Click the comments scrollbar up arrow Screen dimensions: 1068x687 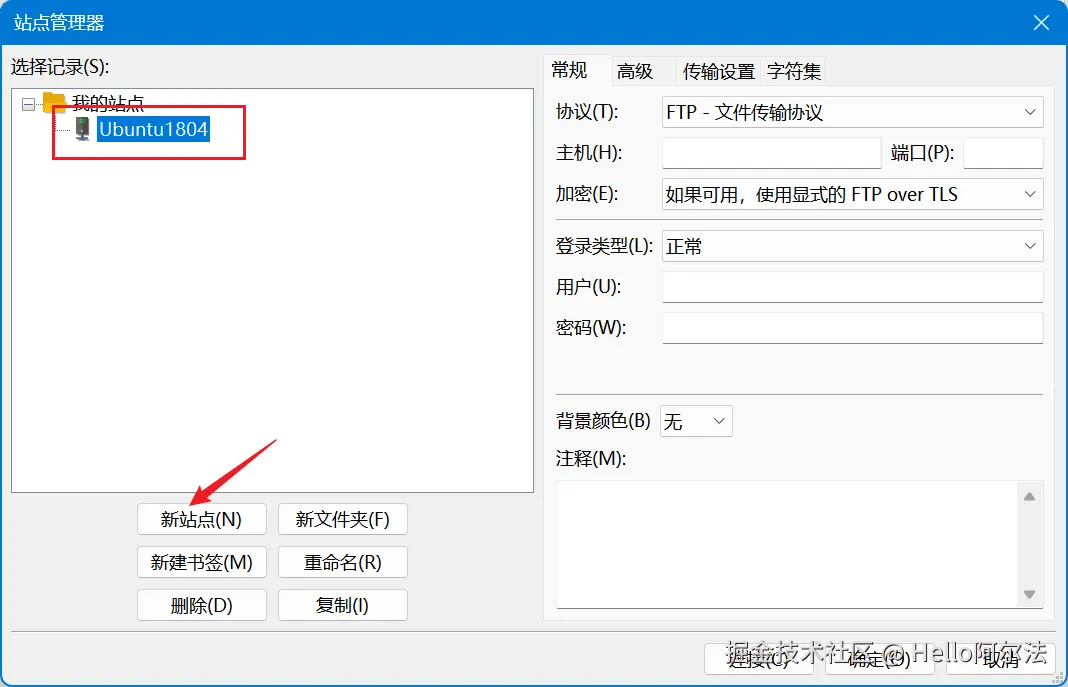[1029, 496]
